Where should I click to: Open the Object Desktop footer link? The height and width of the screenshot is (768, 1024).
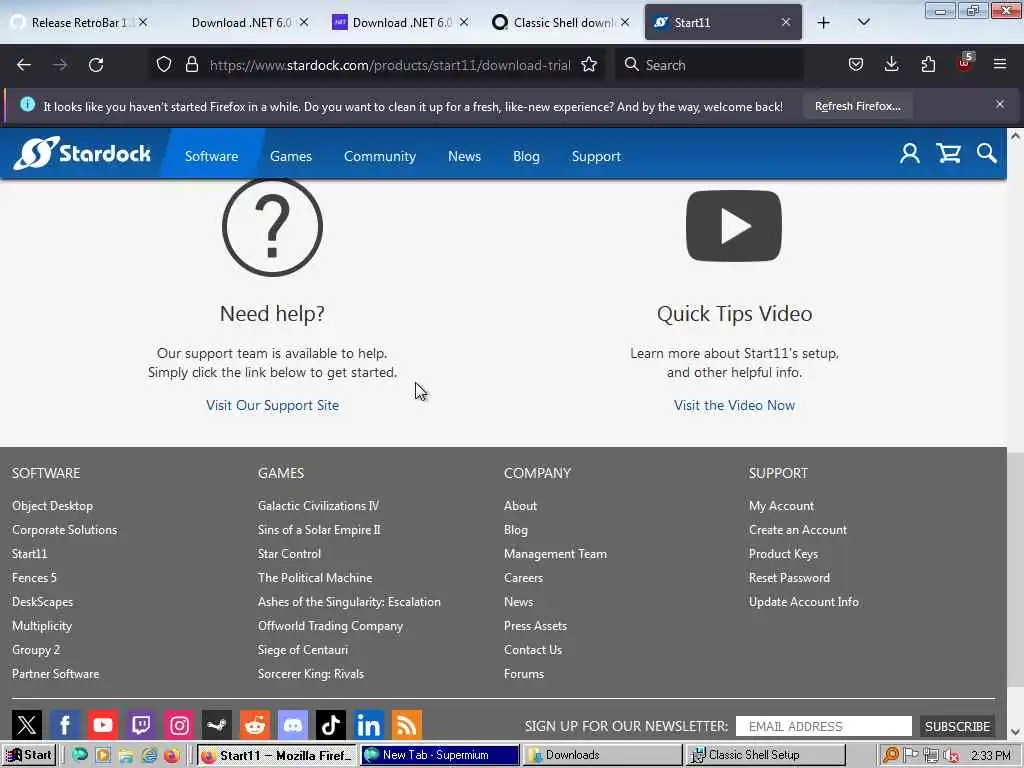[x=52, y=505]
